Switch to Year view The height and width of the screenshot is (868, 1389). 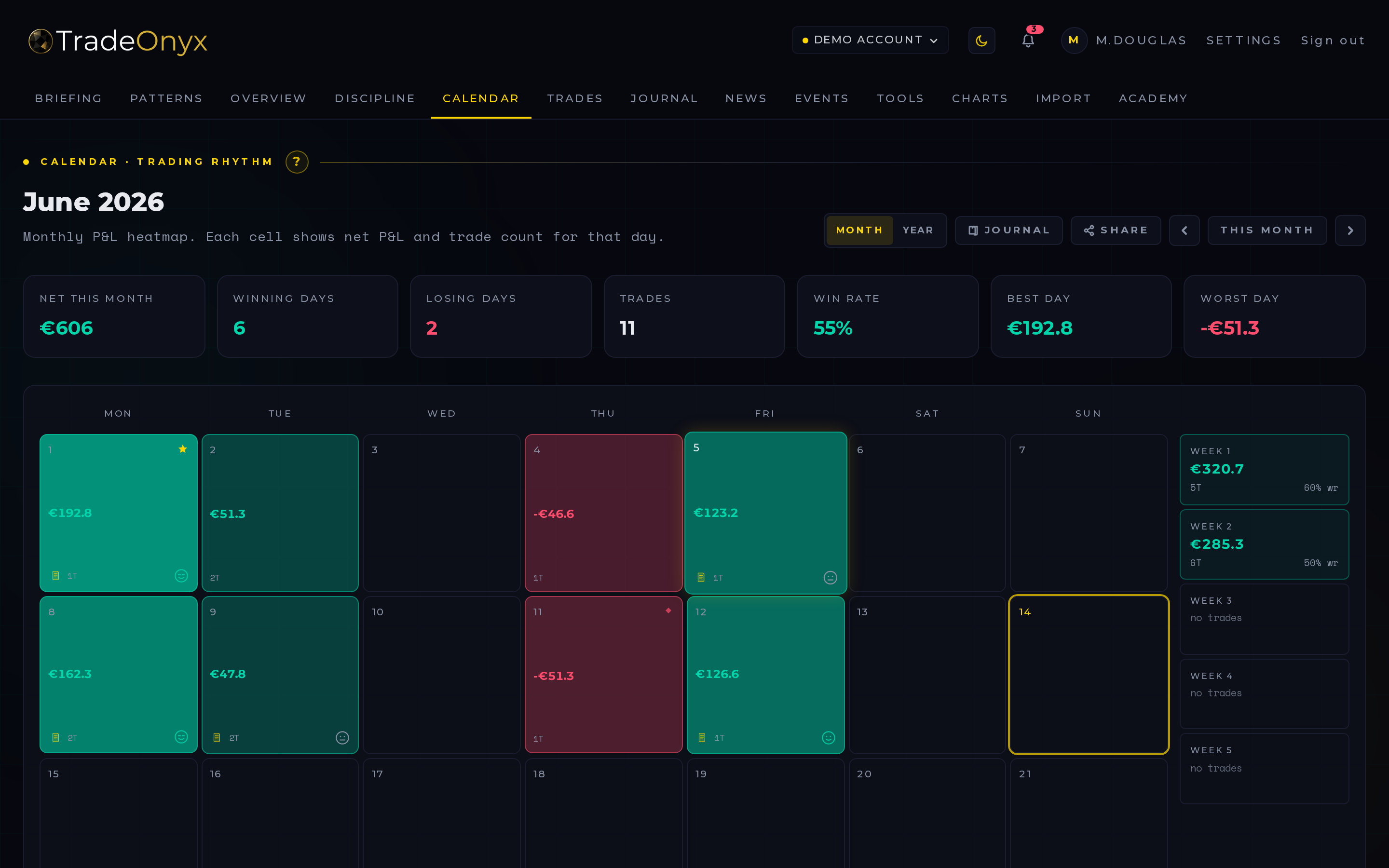click(917, 230)
